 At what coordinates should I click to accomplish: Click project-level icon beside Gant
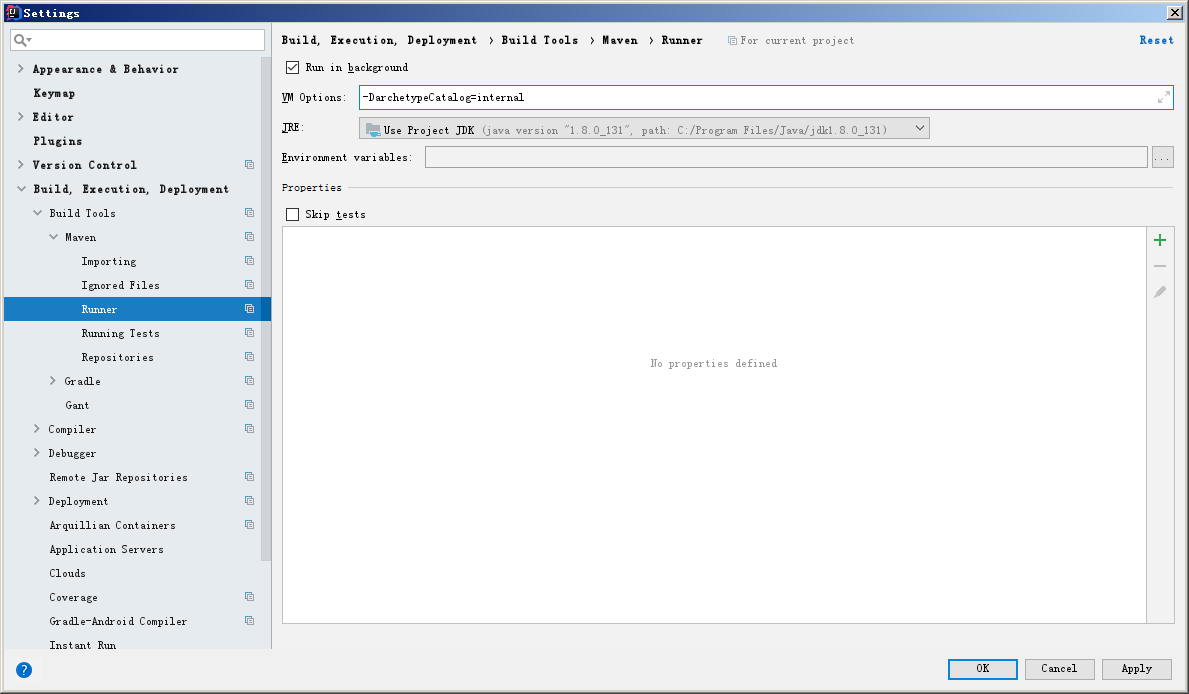click(249, 405)
